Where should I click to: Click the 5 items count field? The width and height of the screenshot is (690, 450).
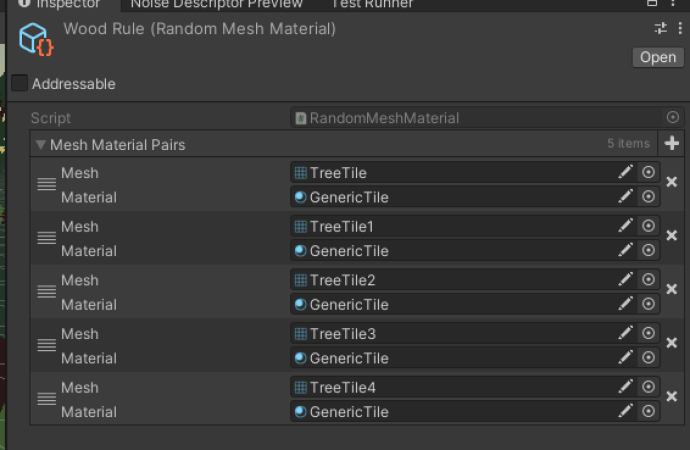coord(628,143)
